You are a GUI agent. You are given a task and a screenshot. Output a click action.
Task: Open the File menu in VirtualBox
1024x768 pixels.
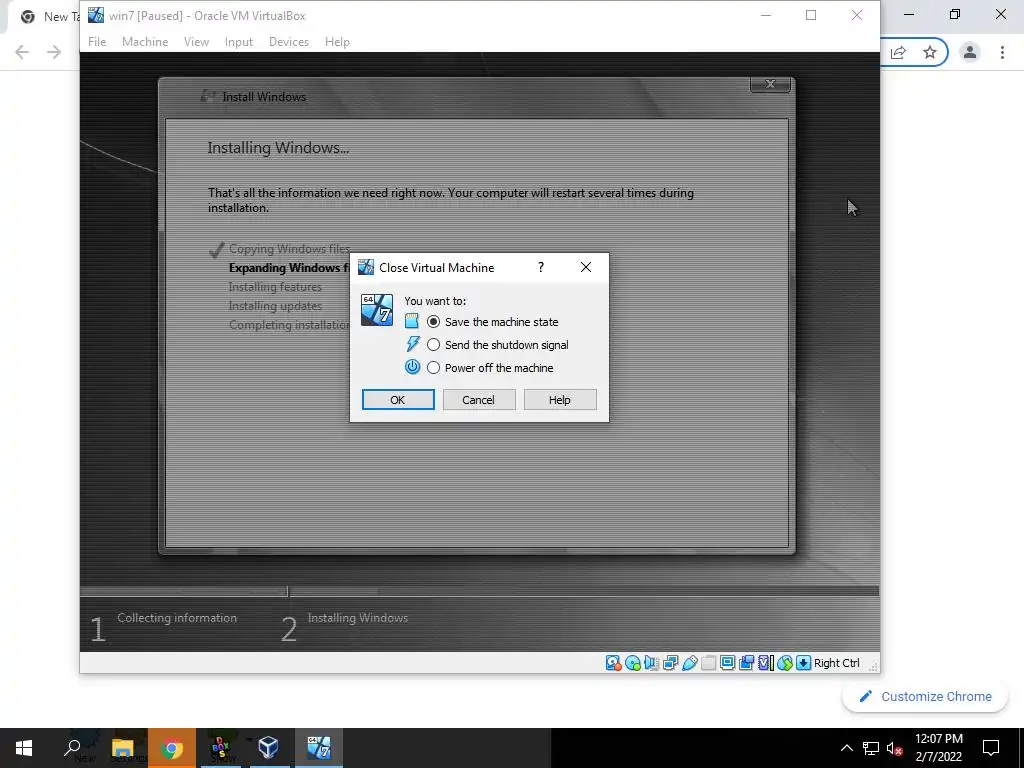point(97,42)
